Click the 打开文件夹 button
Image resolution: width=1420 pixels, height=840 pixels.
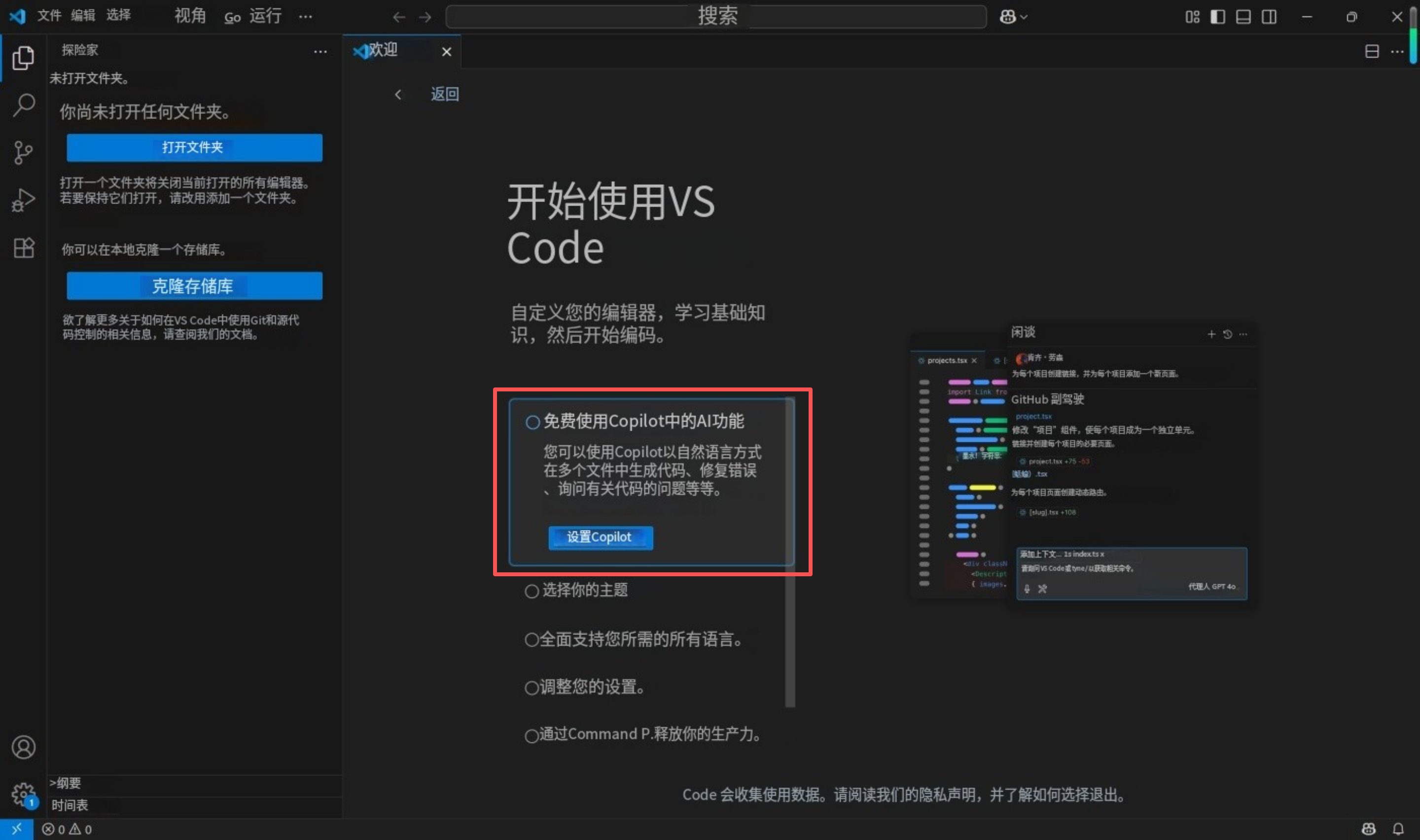(194, 148)
